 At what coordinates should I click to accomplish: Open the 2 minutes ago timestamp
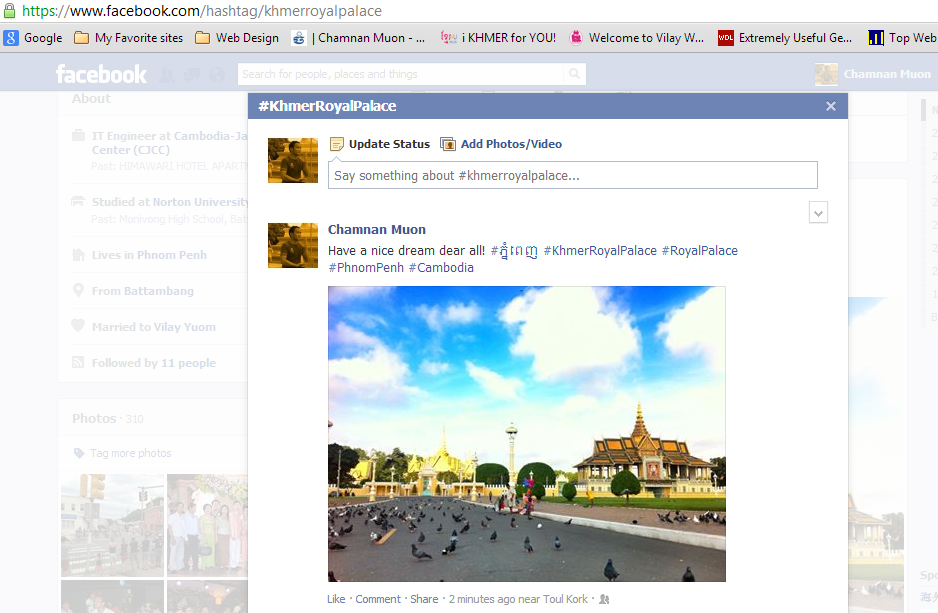point(482,599)
